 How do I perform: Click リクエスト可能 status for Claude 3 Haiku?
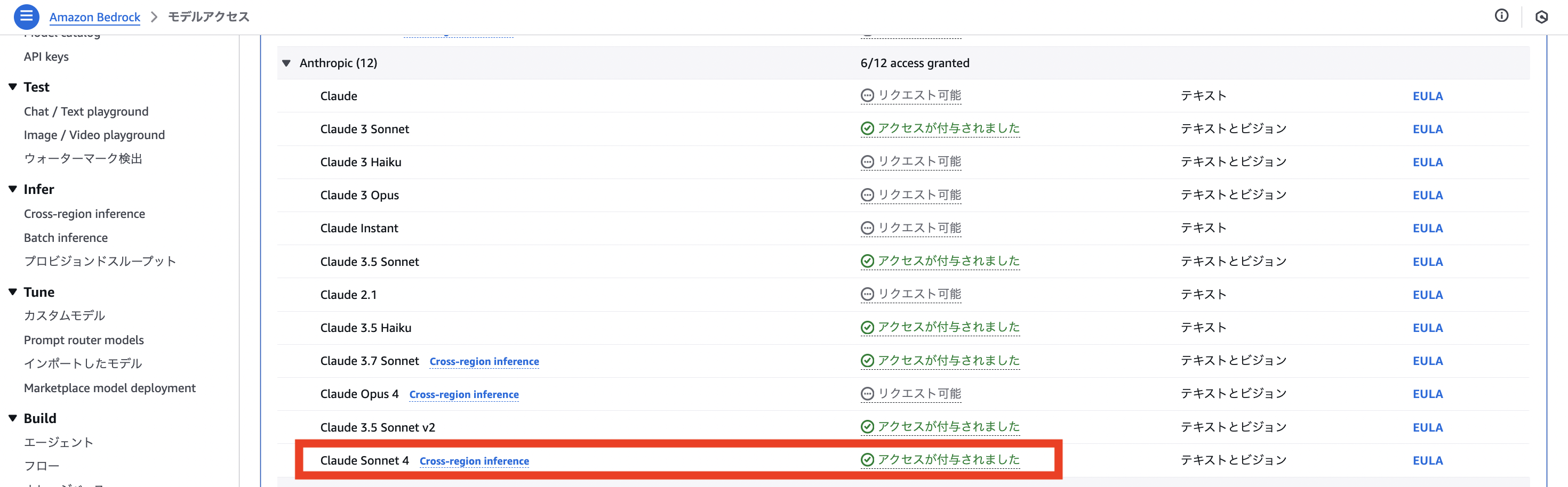[919, 162]
